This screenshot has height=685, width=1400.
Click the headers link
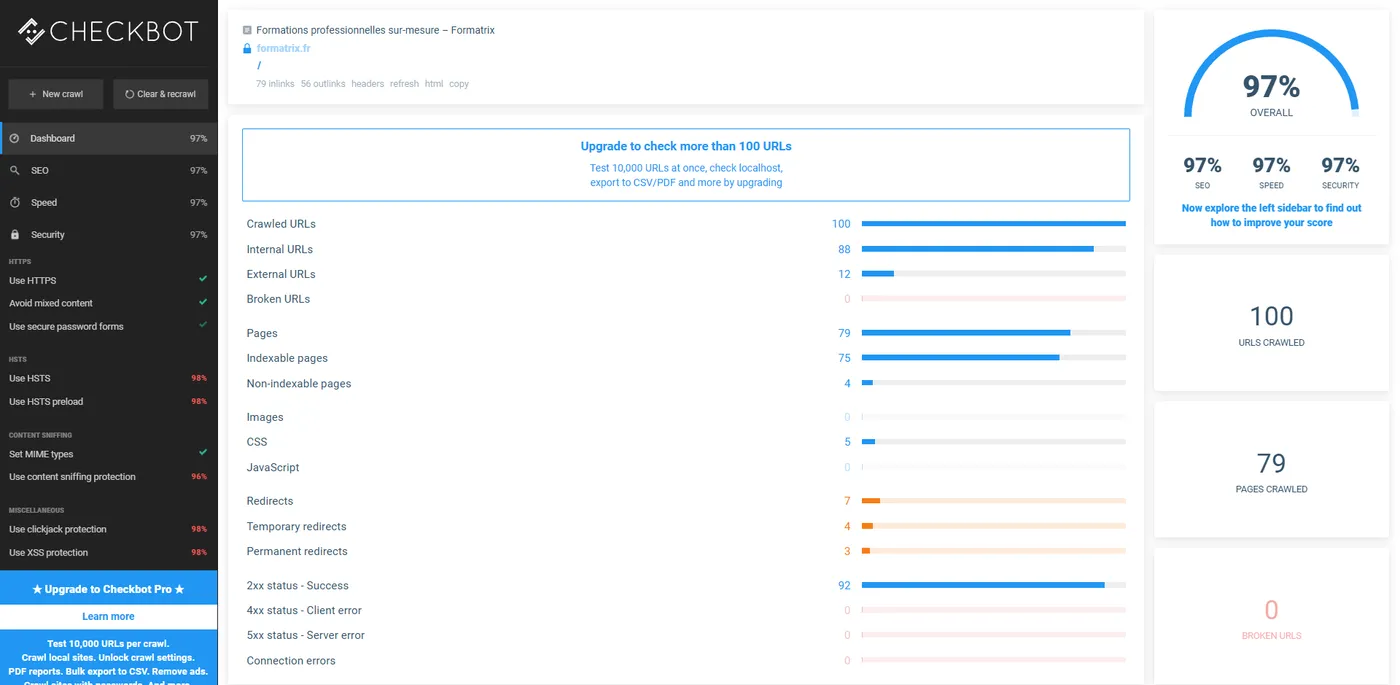coord(368,84)
